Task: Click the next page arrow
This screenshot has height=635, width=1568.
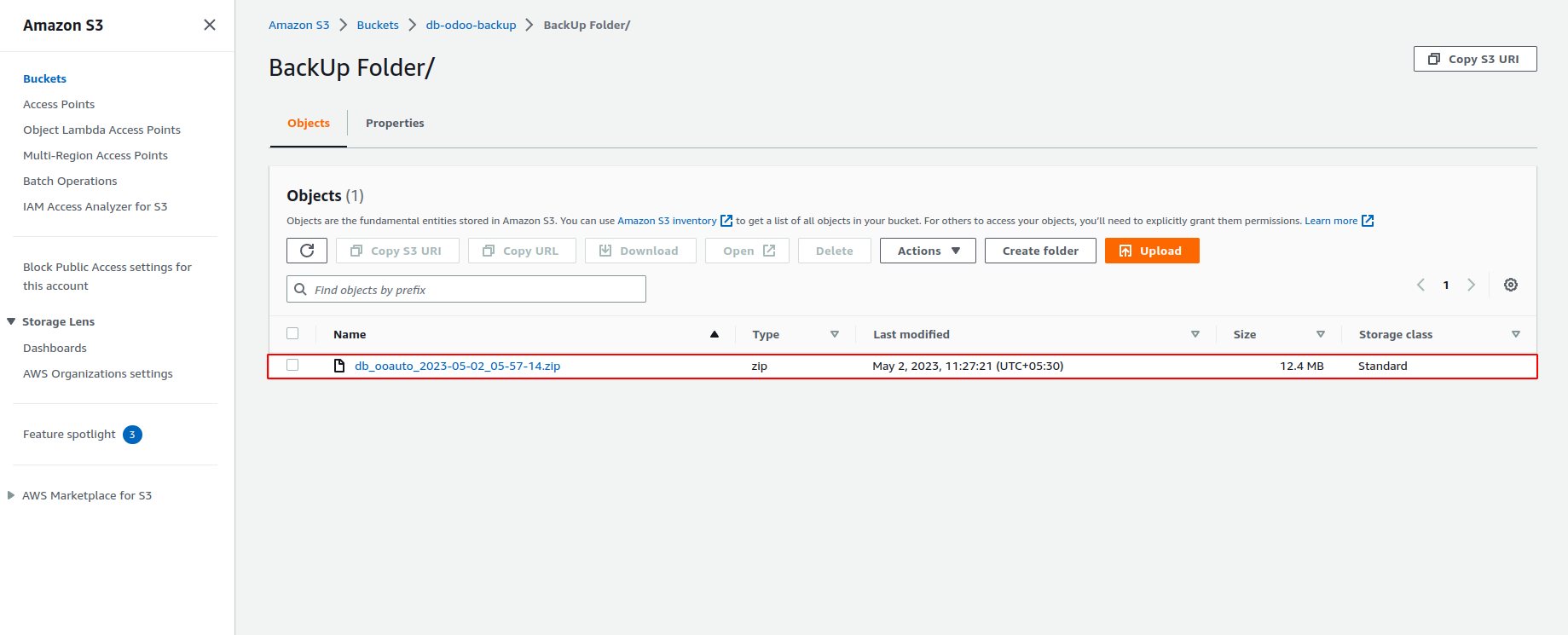Action: tap(1471, 285)
